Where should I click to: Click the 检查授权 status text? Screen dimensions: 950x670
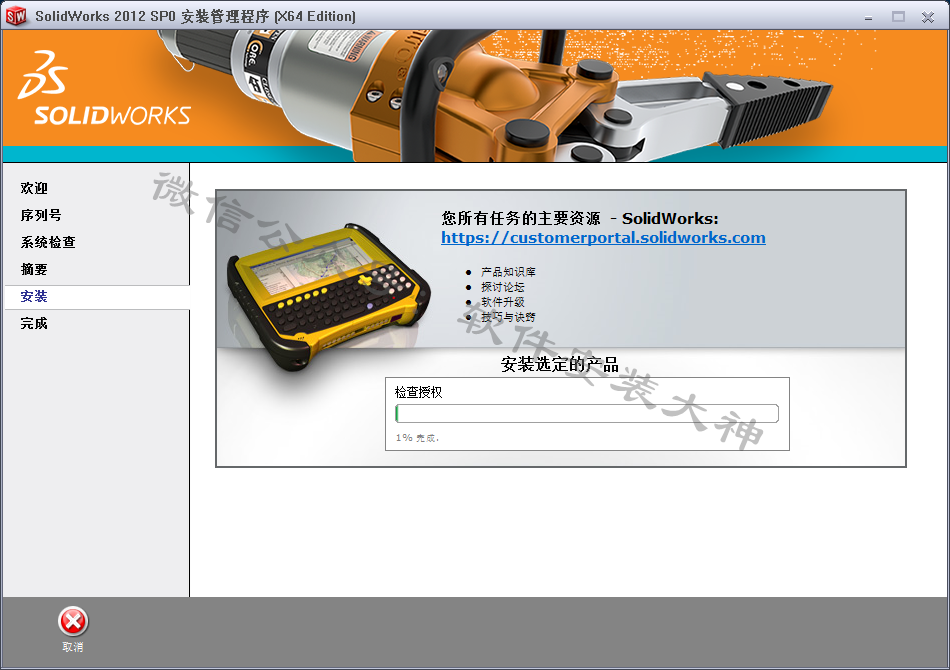(419, 392)
